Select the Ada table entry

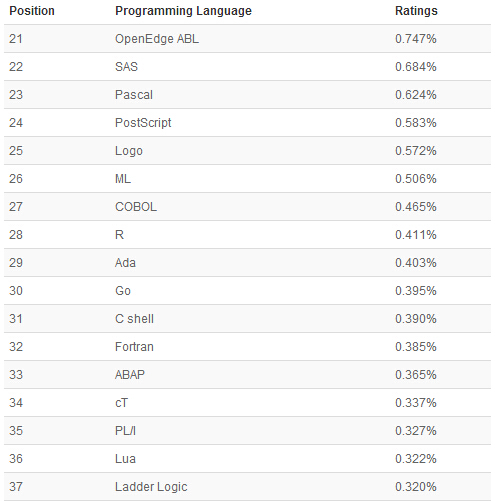tap(125, 263)
